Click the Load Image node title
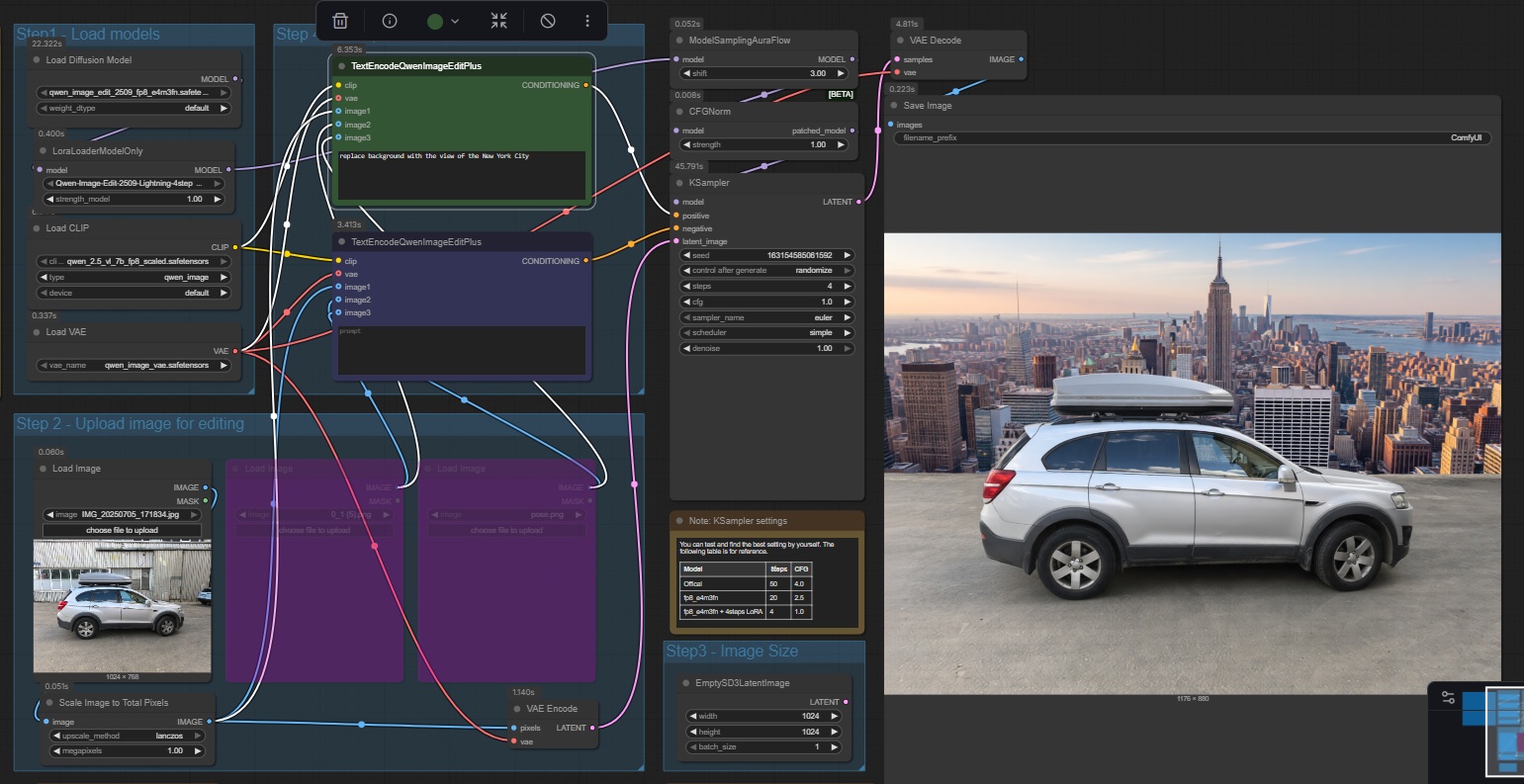 click(x=76, y=469)
